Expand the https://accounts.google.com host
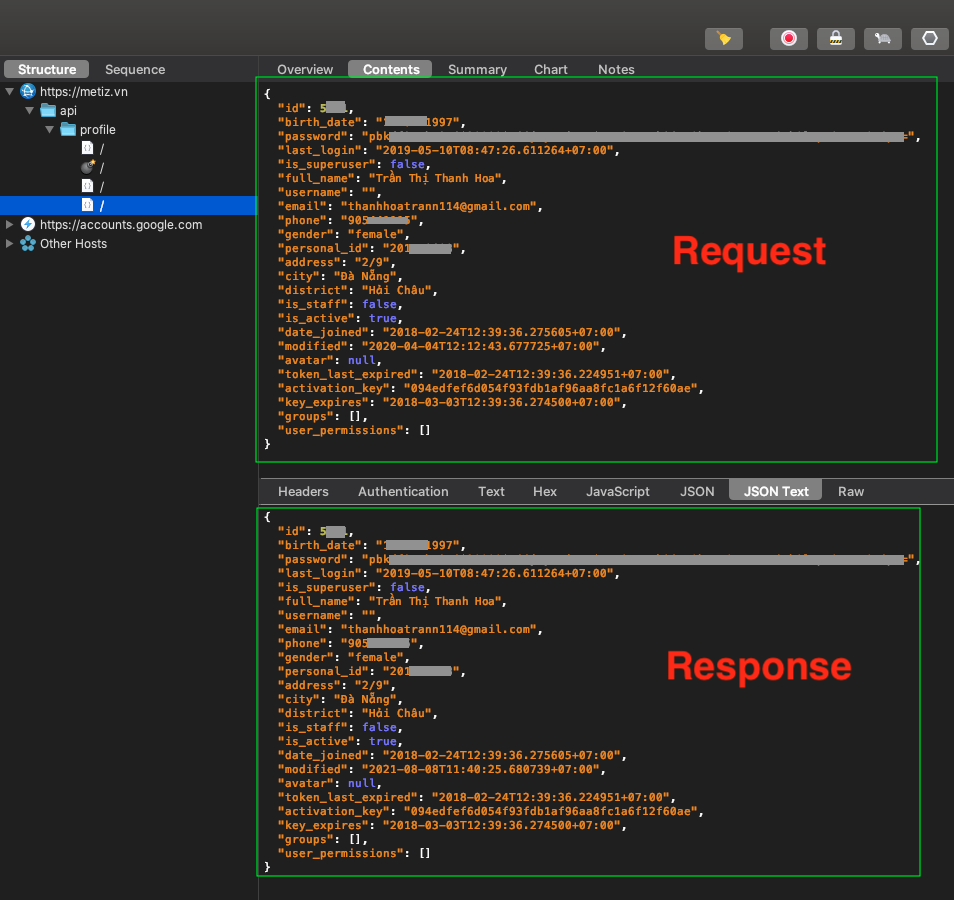This screenshot has width=954, height=900. tap(10, 225)
